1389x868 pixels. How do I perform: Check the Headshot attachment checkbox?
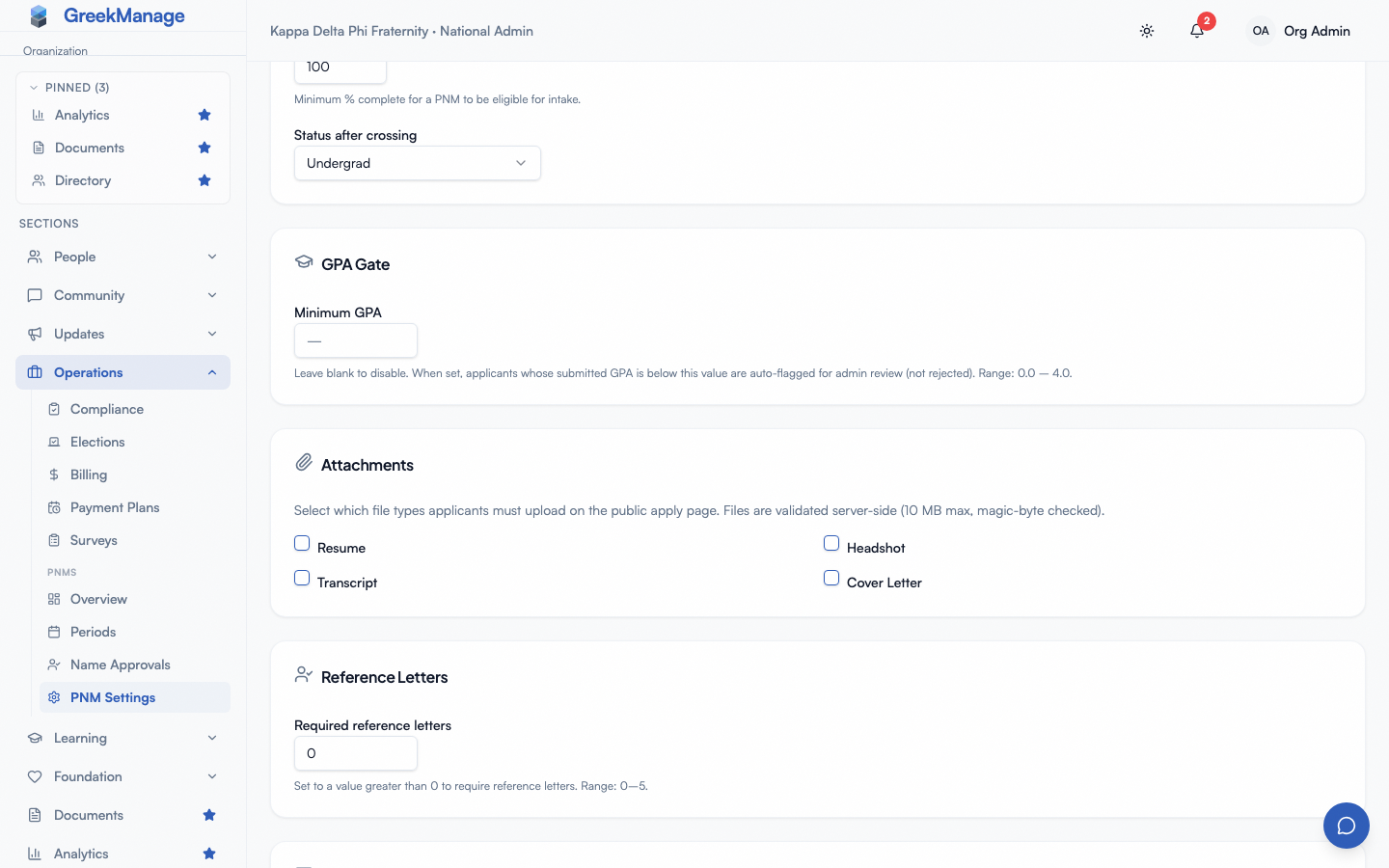click(x=831, y=543)
